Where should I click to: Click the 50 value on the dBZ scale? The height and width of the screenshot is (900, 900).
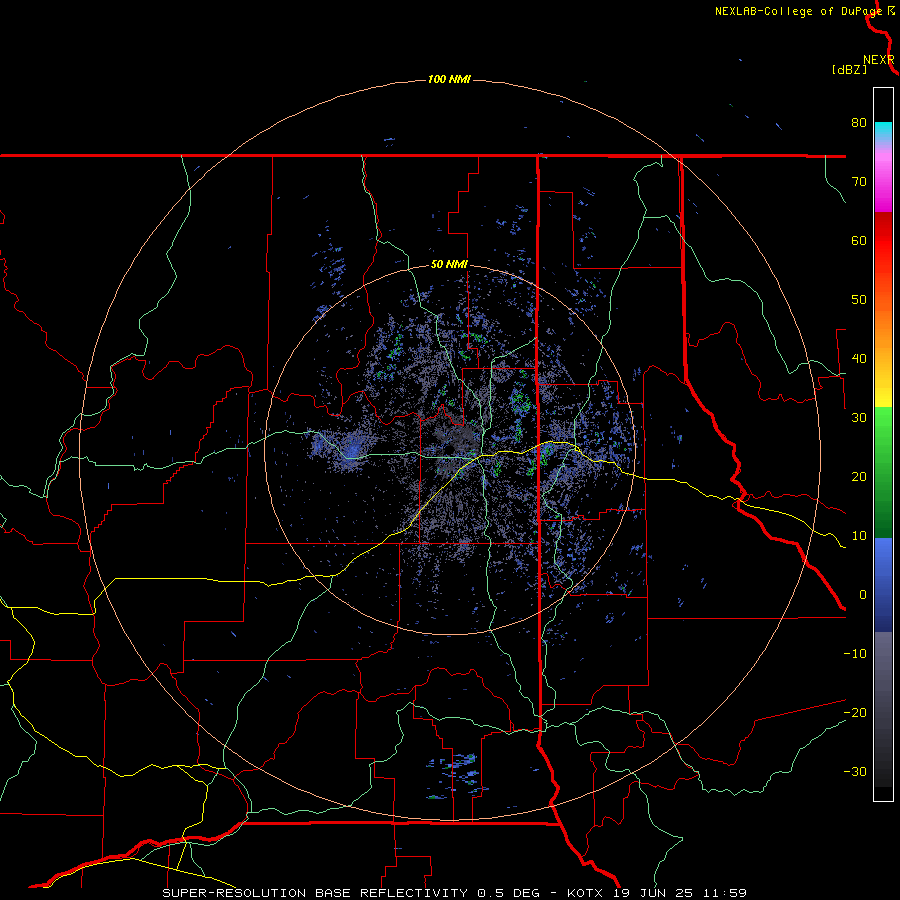tap(859, 300)
